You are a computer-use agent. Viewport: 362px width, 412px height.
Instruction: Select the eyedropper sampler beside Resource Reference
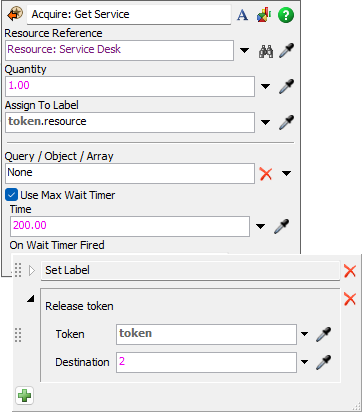point(287,50)
